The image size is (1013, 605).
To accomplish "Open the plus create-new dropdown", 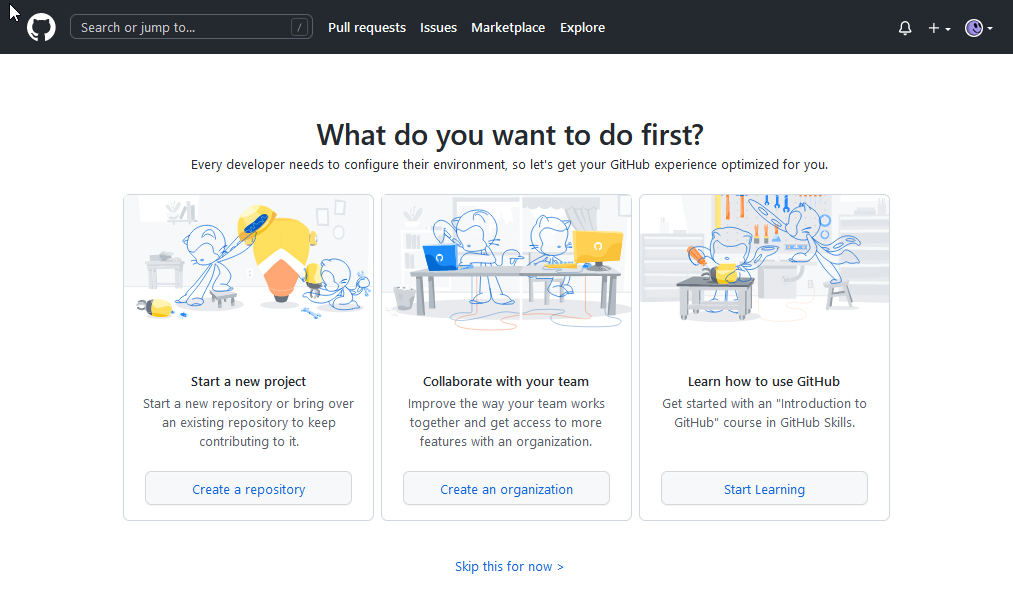I will (939, 28).
